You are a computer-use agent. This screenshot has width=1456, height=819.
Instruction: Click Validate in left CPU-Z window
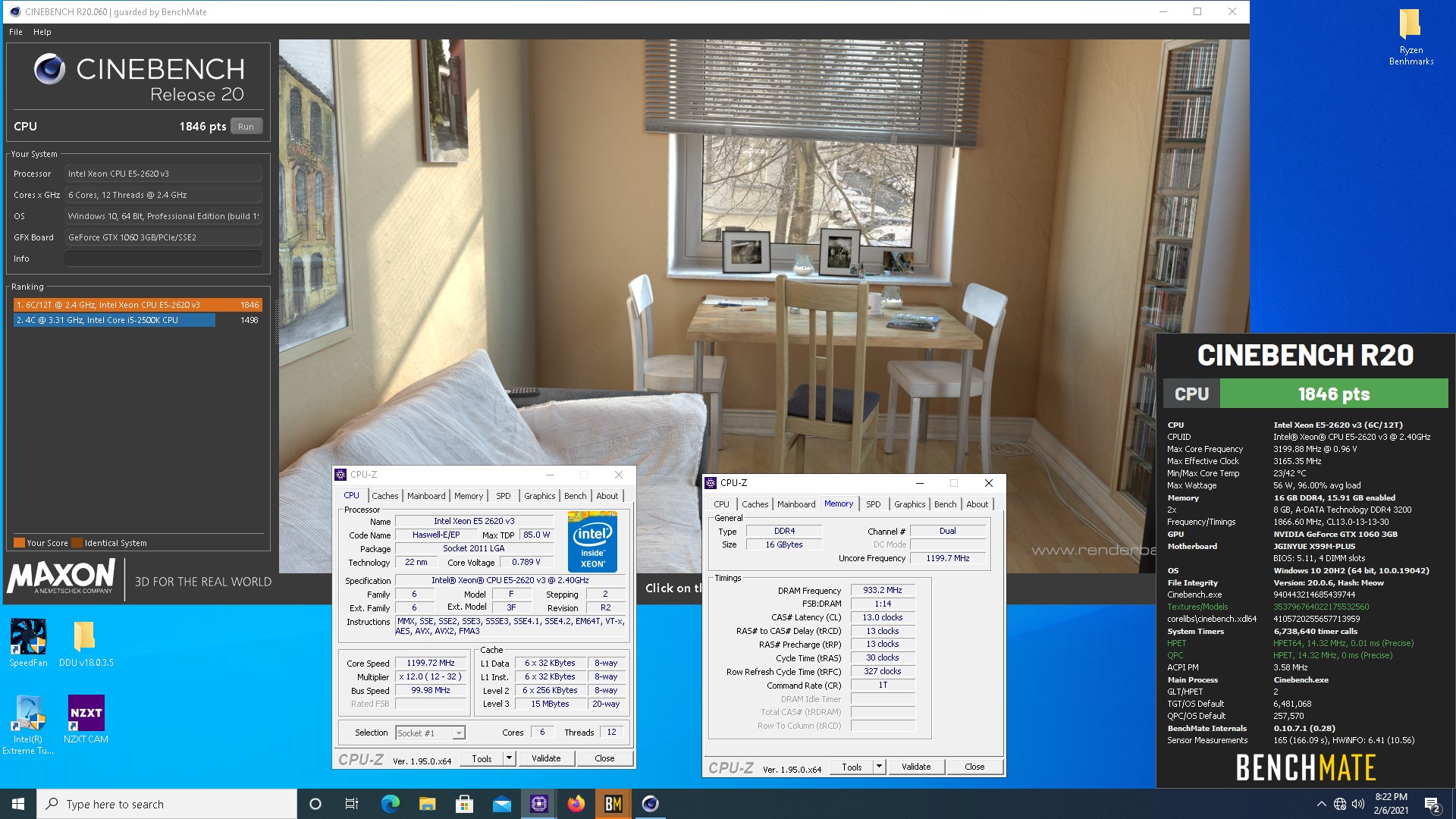(546, 758)
